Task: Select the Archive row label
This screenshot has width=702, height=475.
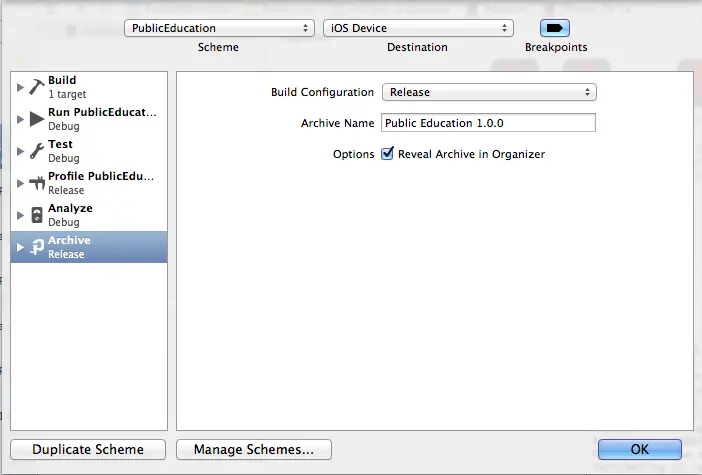Action: [69, 240]
